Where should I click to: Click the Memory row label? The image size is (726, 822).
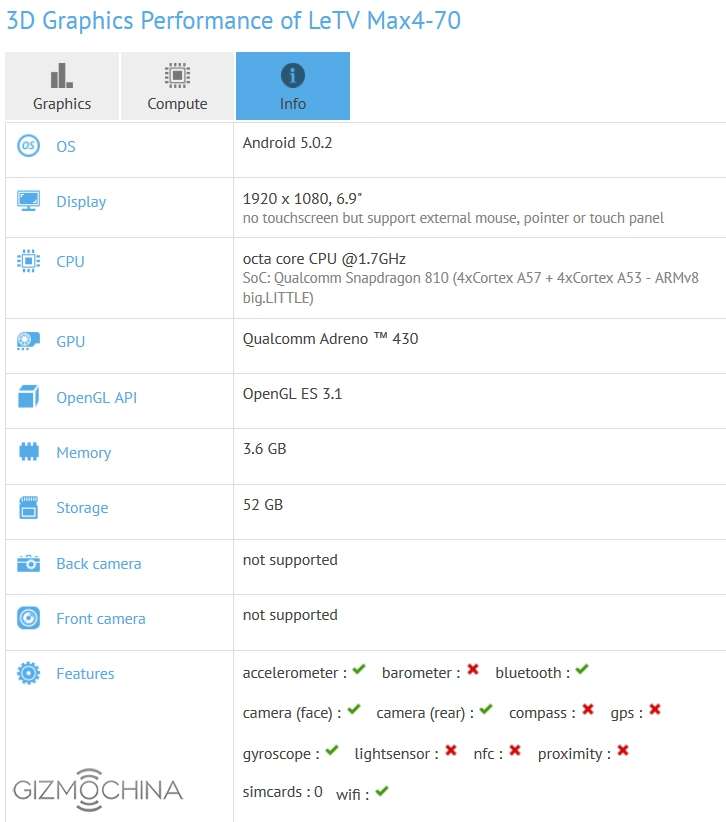(84, 453)
